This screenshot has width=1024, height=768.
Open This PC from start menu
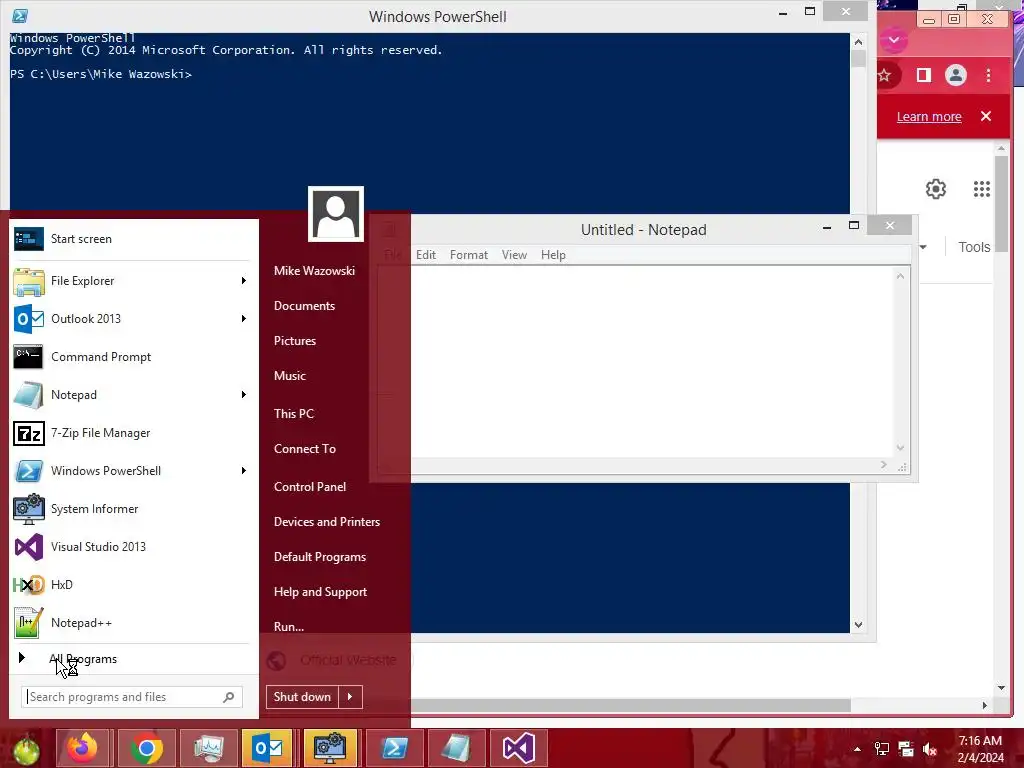[x=294, y=414]
